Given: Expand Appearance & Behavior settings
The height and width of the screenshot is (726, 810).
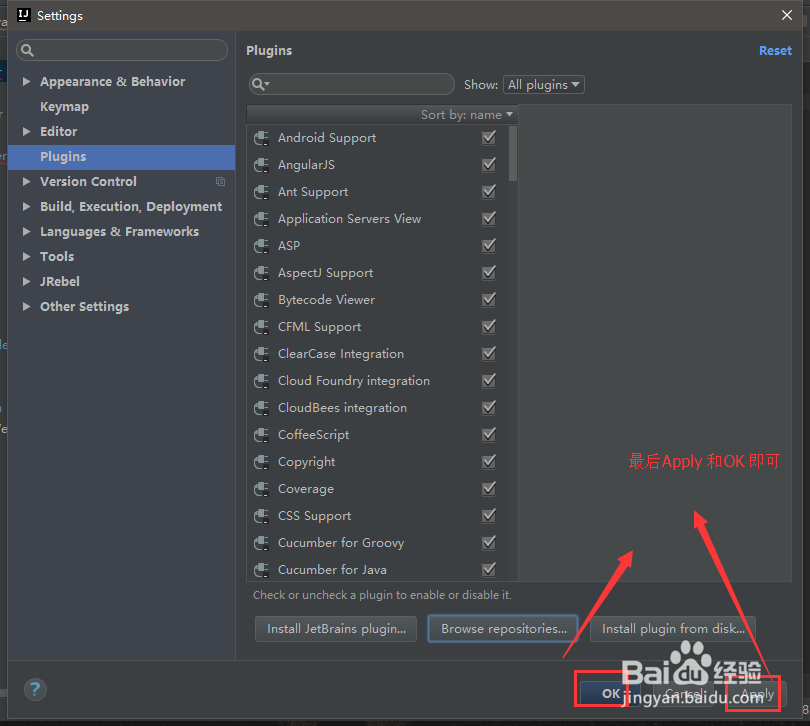Looking at the screenshot, I should [26, 82].
